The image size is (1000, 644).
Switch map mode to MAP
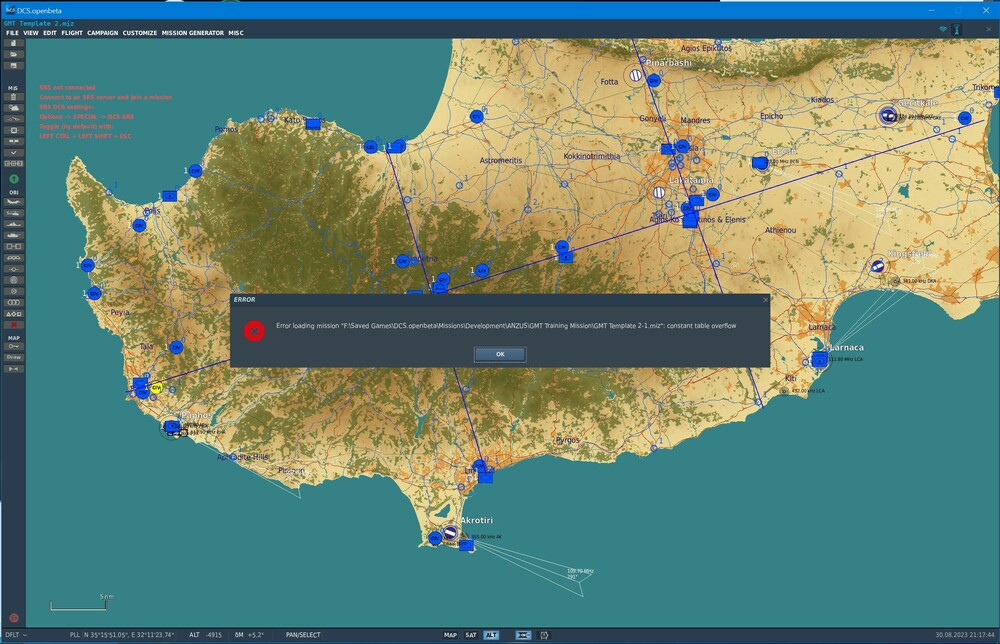pyautogui.click(x=450, y=635)
